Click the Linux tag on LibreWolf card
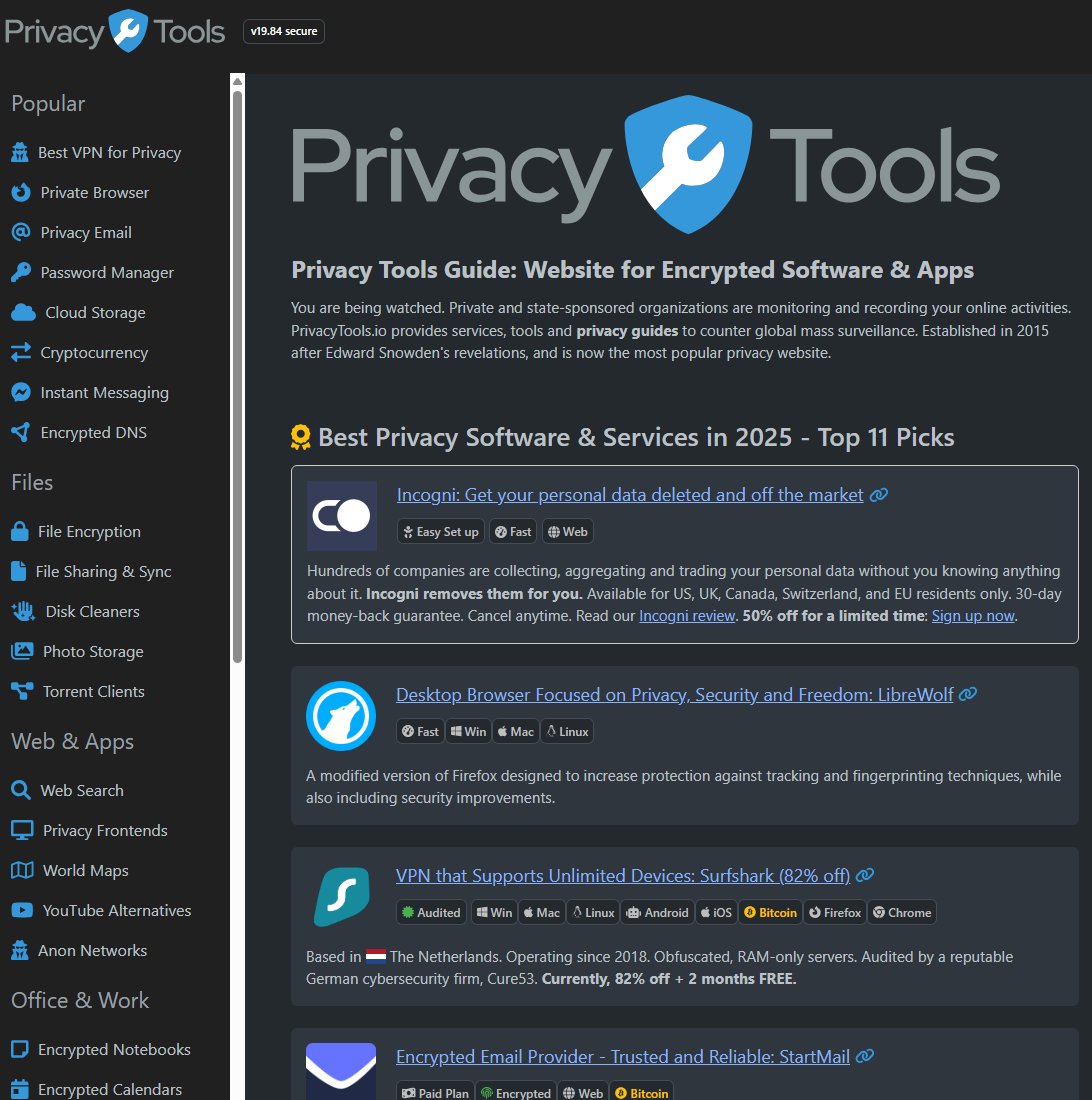The image size is (1092, 1100). (x=567, y=732)
